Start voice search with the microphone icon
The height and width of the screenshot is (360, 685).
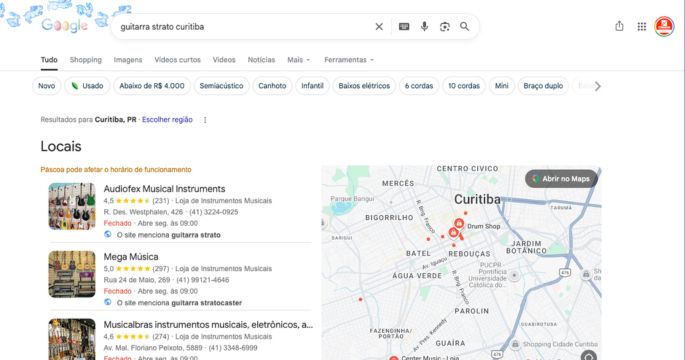[x=424, y=27]
